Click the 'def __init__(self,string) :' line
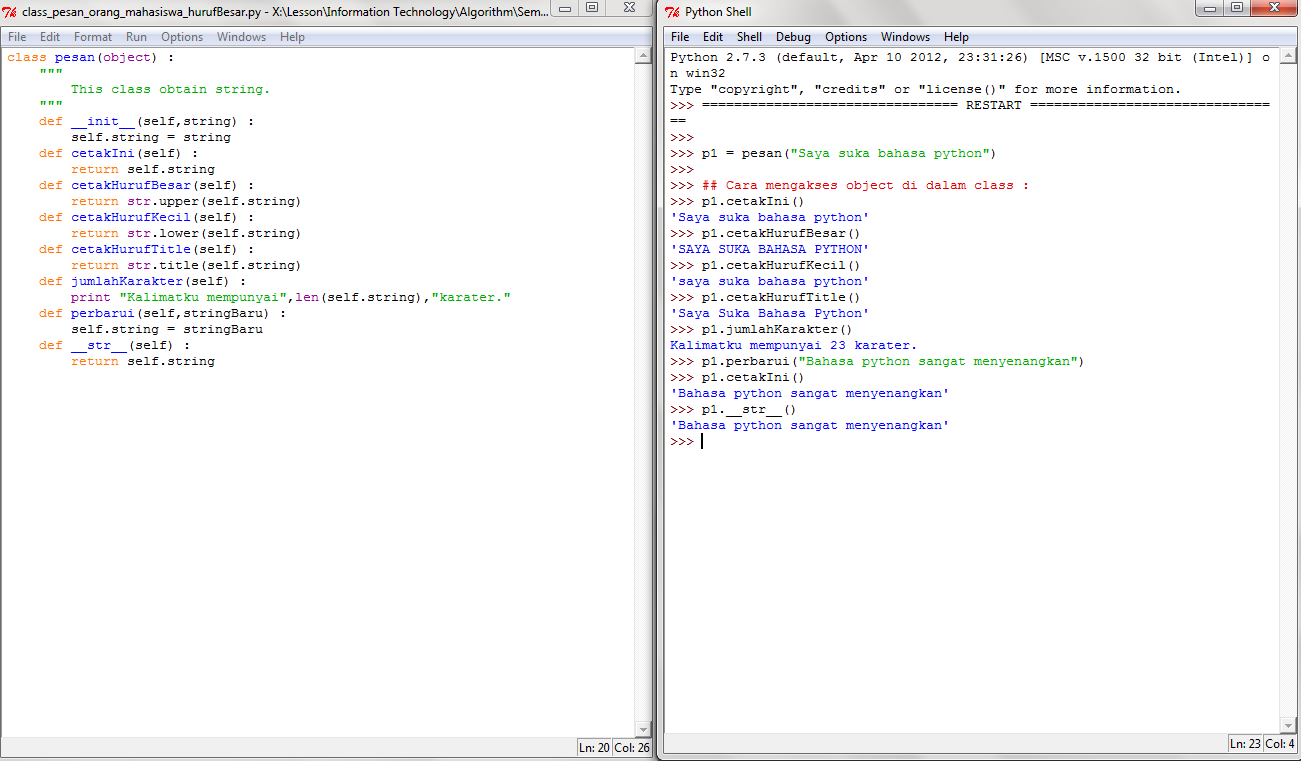 coord(146,121)
